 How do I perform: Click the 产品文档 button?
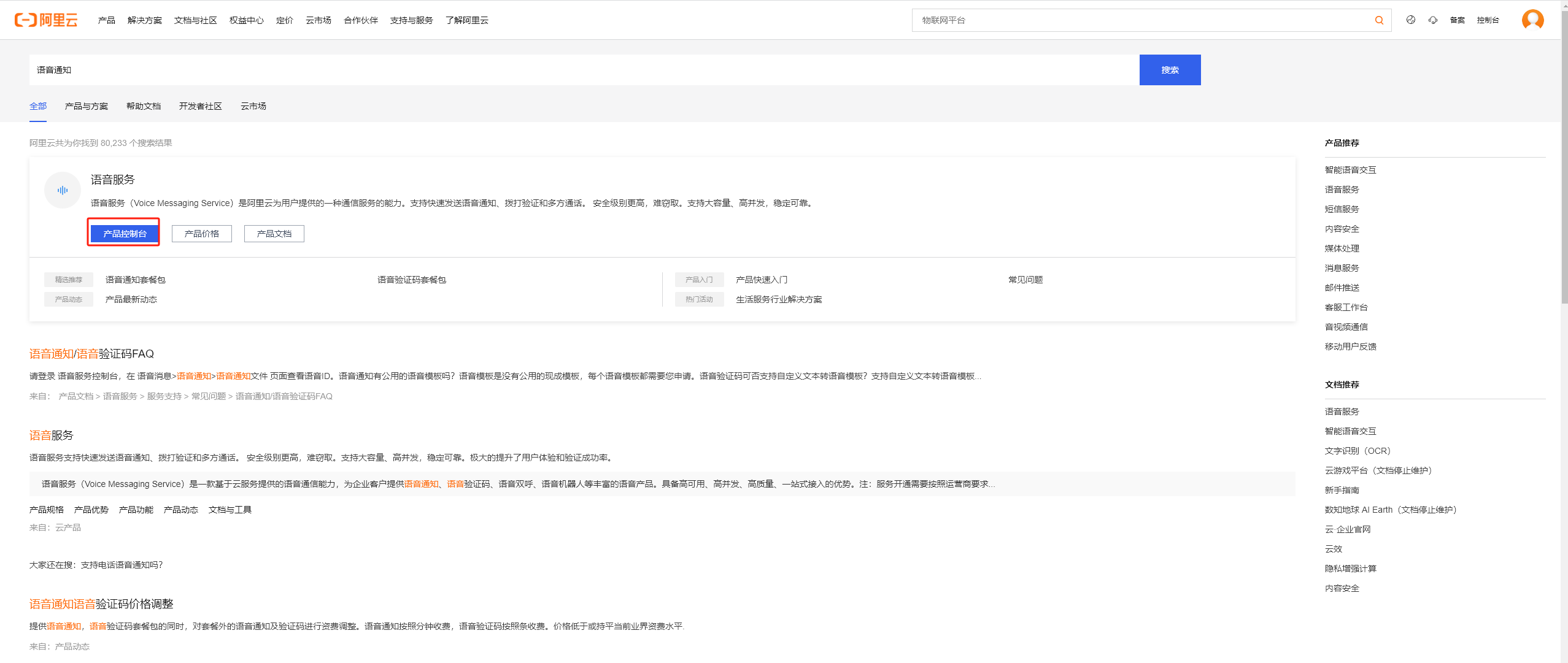[x=274, y=234]
